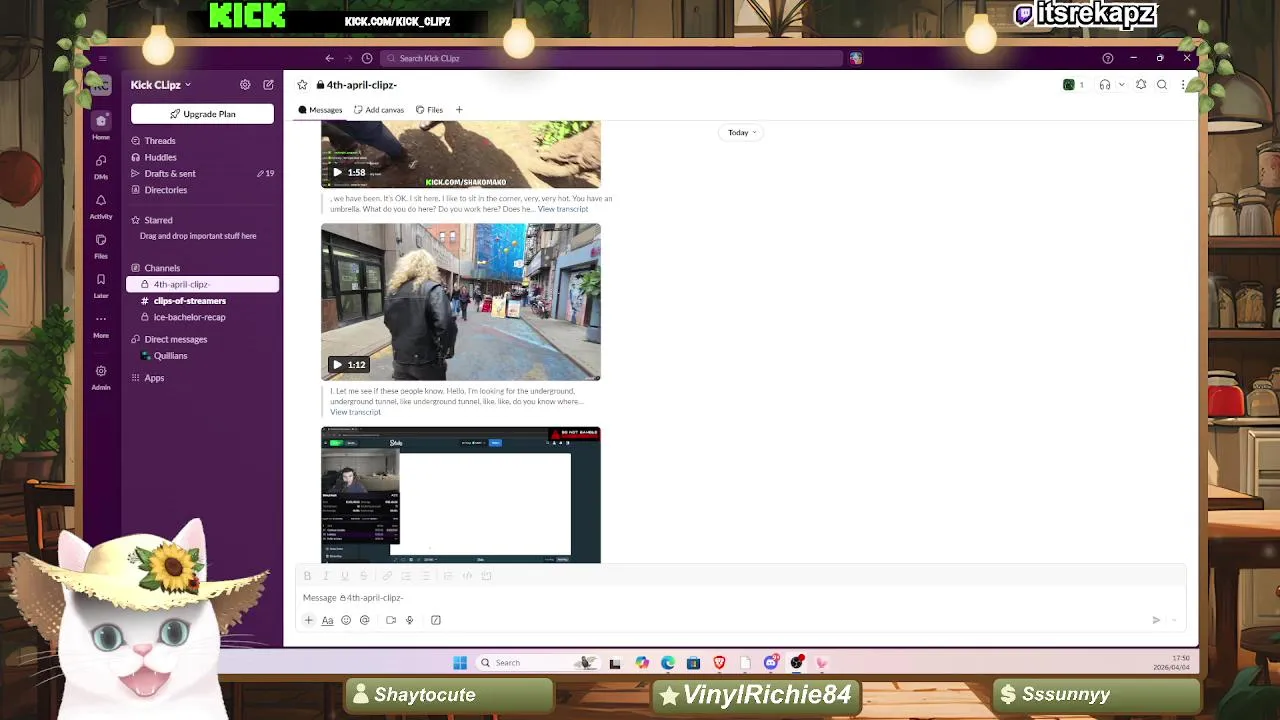The width and height of the screenshot is (1280, 720).
Task: Search in channel with magnifier icon
Action: [x=1162, y=85]
